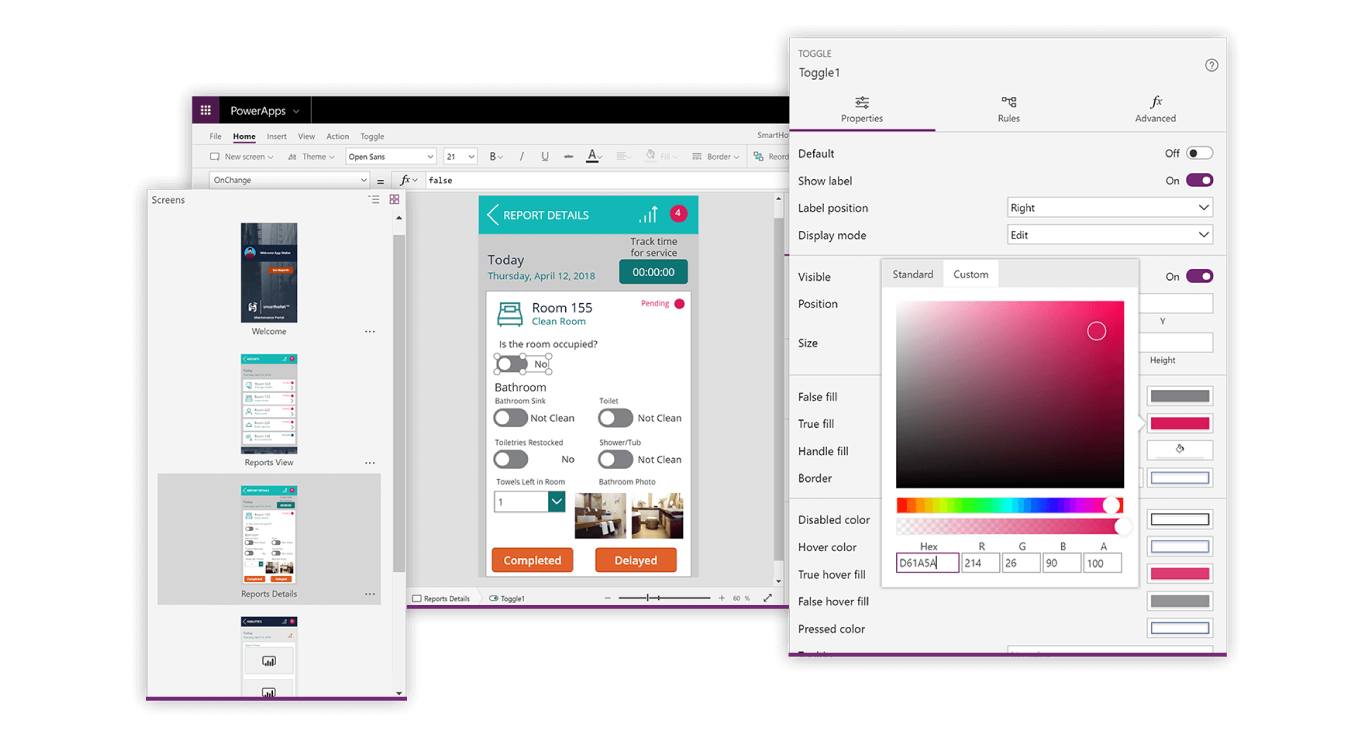
Task: Switch to the Advanced tab
Action: (1155, 109)
